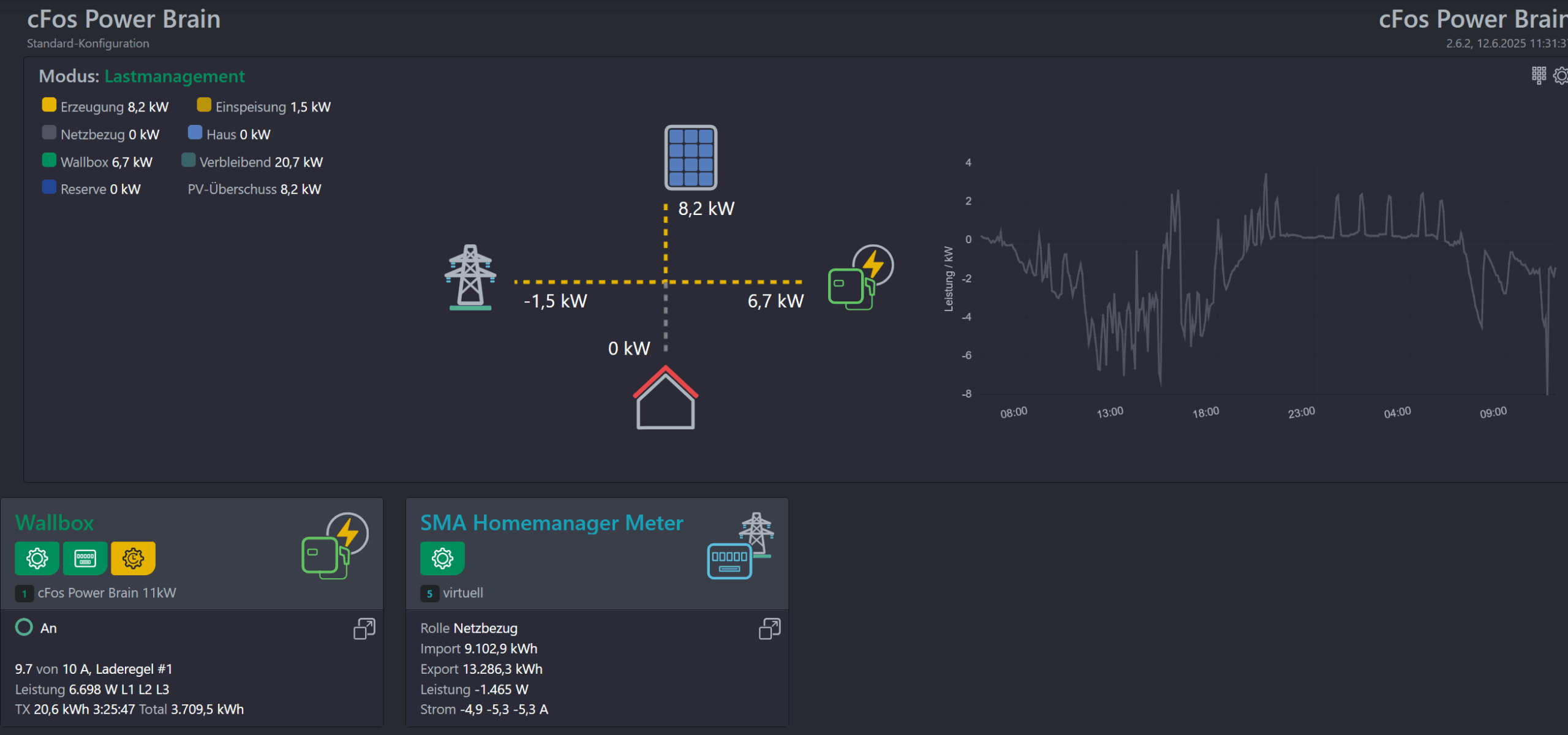1568x735 pixels.
Task: Open dashboard settings gear at top right
Action: pos(1561,76)
